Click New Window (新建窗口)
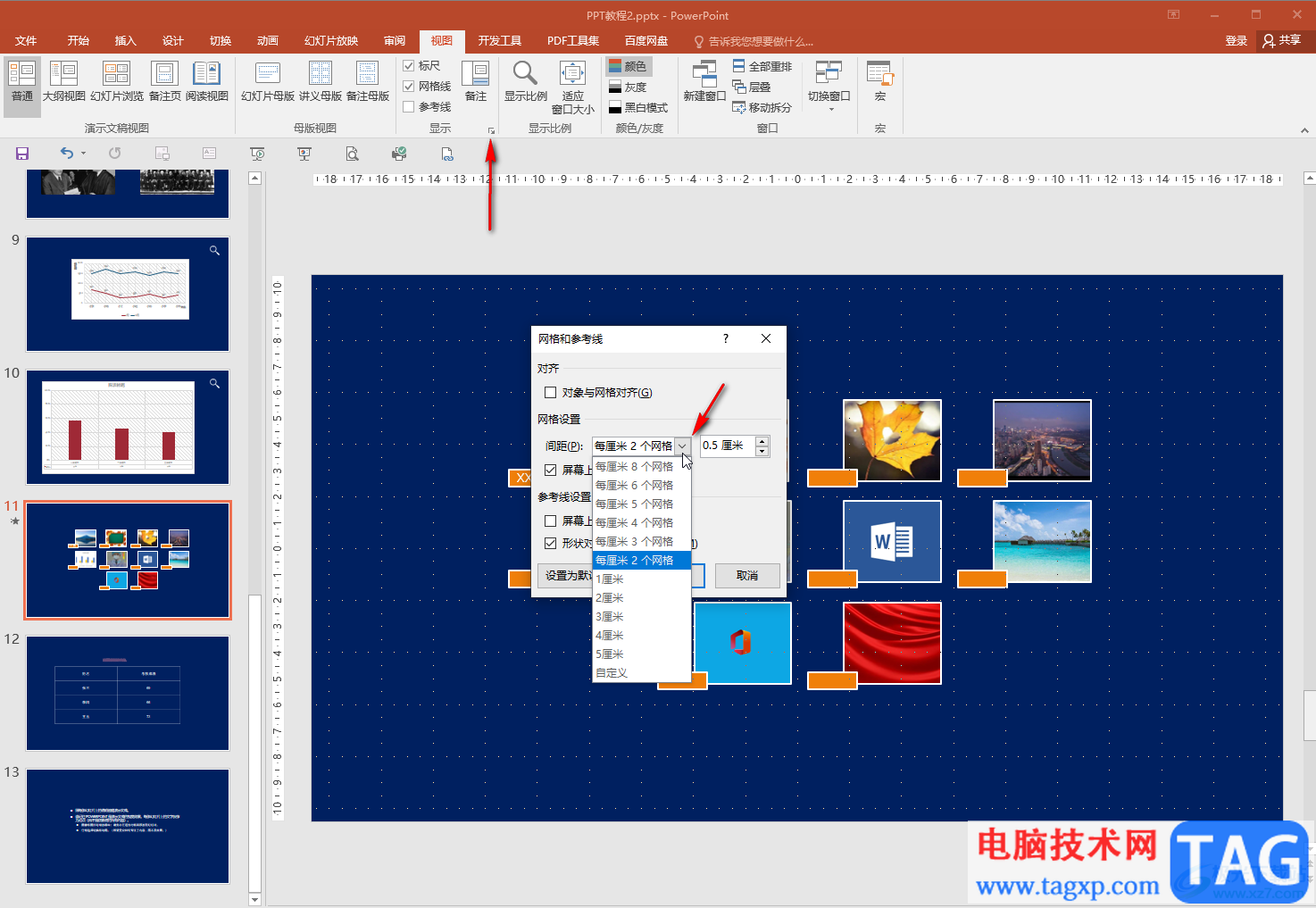 [704, 82]
